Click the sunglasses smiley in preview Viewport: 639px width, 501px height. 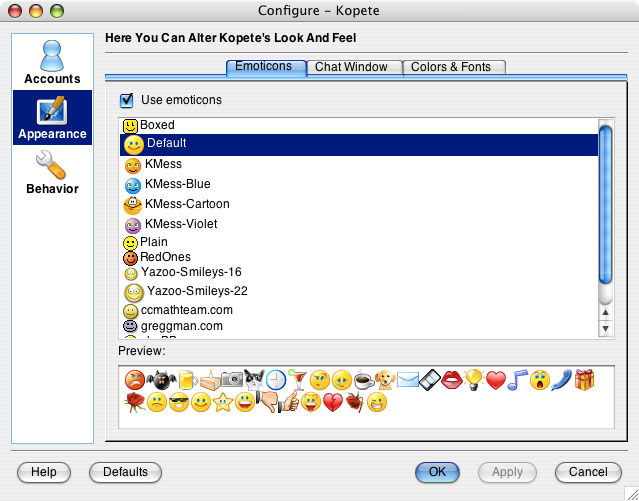pos(179,402)
